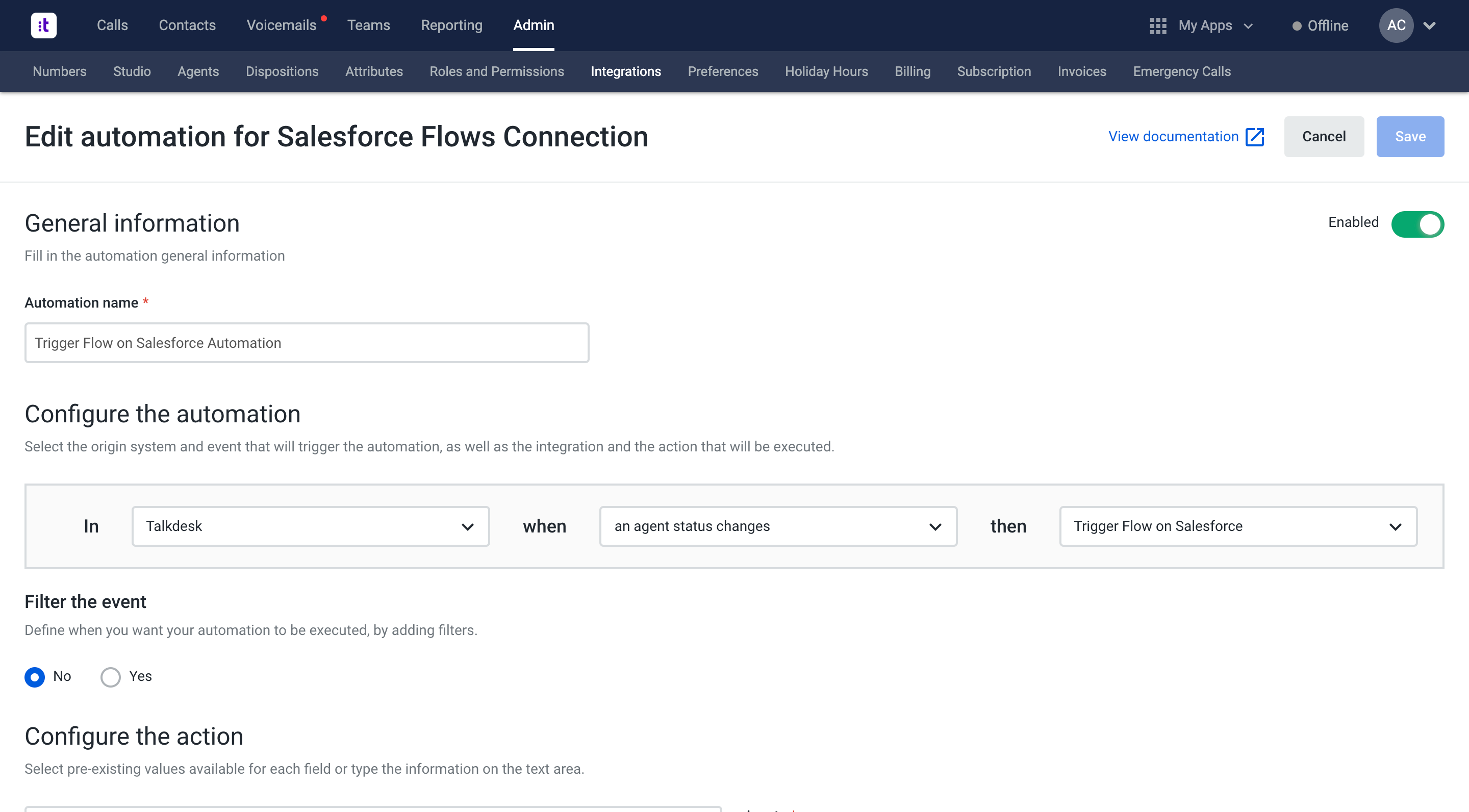Click the 'General information' heading
This screenshot has height=812, width=1469.
coord(132,223)
